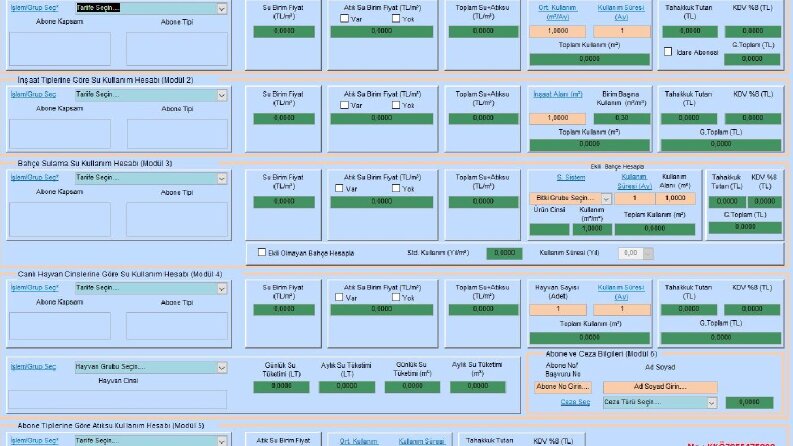Click the Ceza Seç link
Screen dimensions: 793x446
[x=575, y=402]
